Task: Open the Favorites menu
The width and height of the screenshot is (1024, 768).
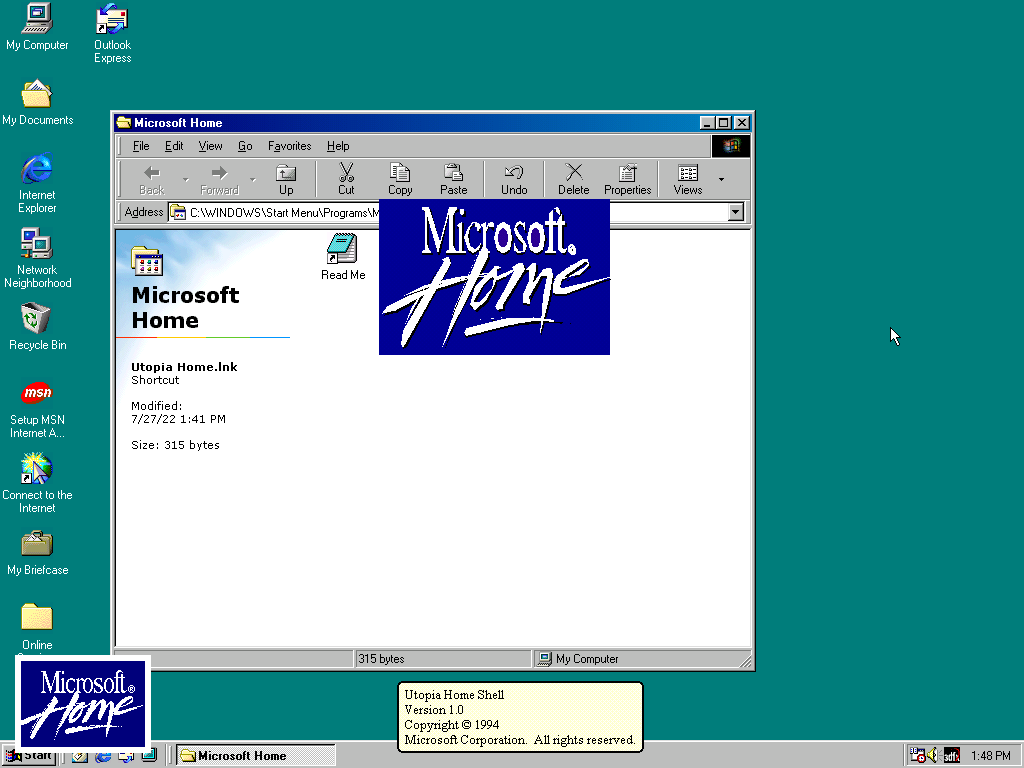Action: pyautogui.click(x=289, y=146)
